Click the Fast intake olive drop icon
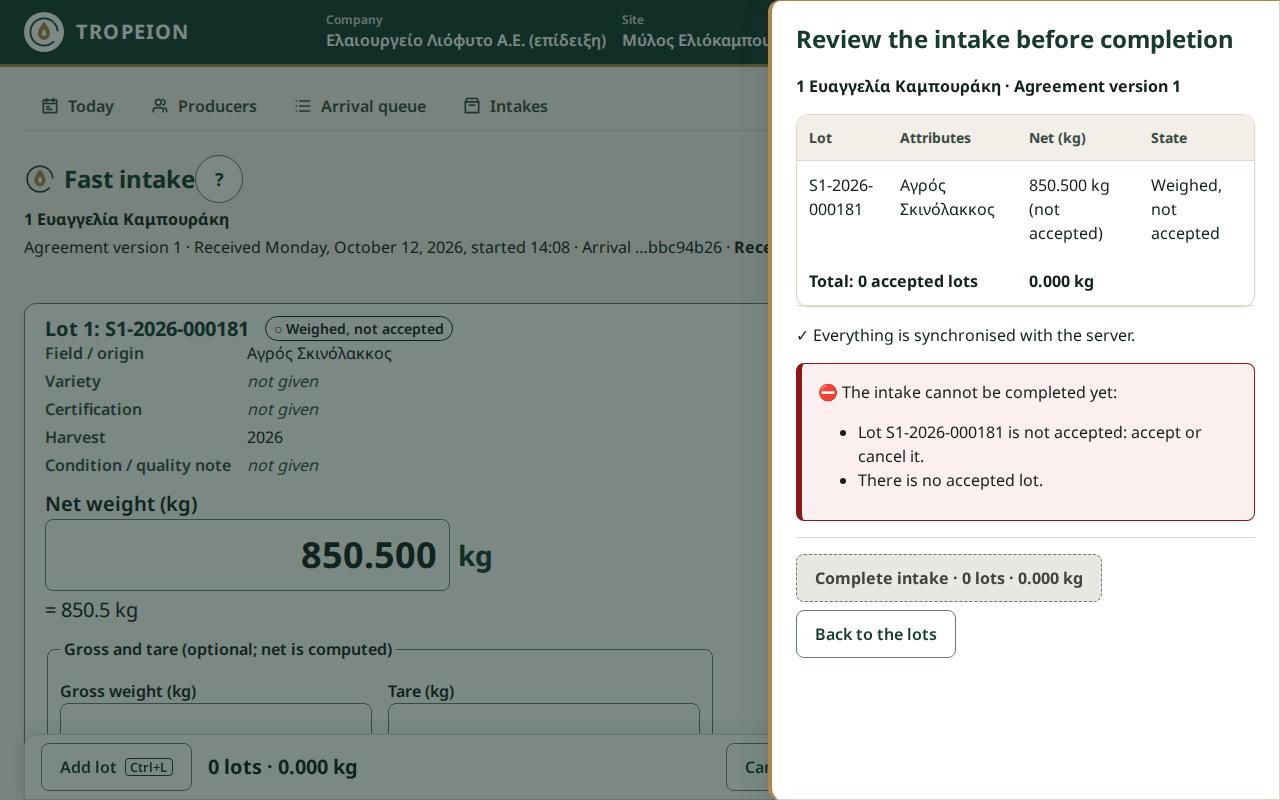 [40, 180]
